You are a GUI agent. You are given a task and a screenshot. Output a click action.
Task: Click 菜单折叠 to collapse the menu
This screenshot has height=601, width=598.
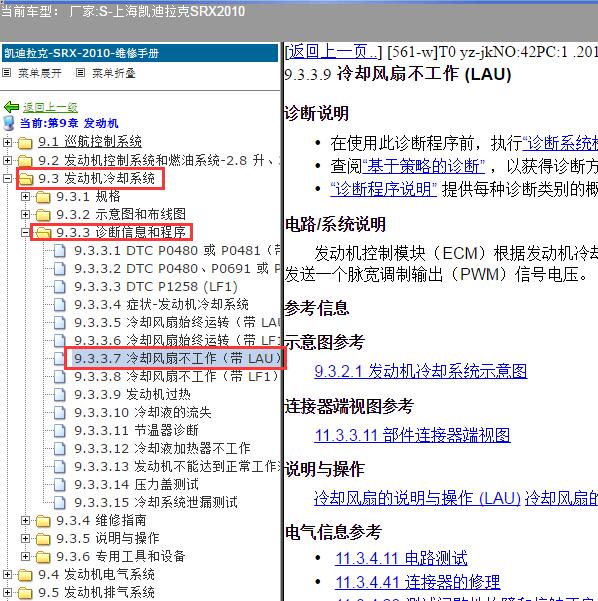pos(114,73)
